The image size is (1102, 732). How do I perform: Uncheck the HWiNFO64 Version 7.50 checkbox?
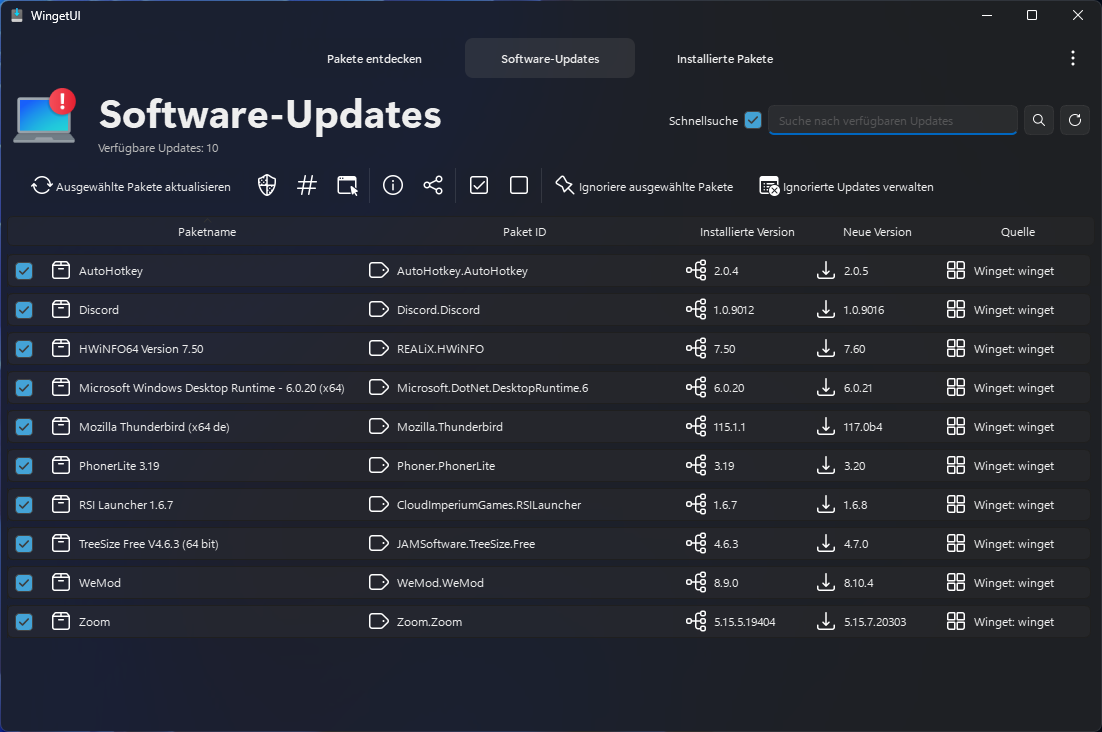[x=24, y=348]
